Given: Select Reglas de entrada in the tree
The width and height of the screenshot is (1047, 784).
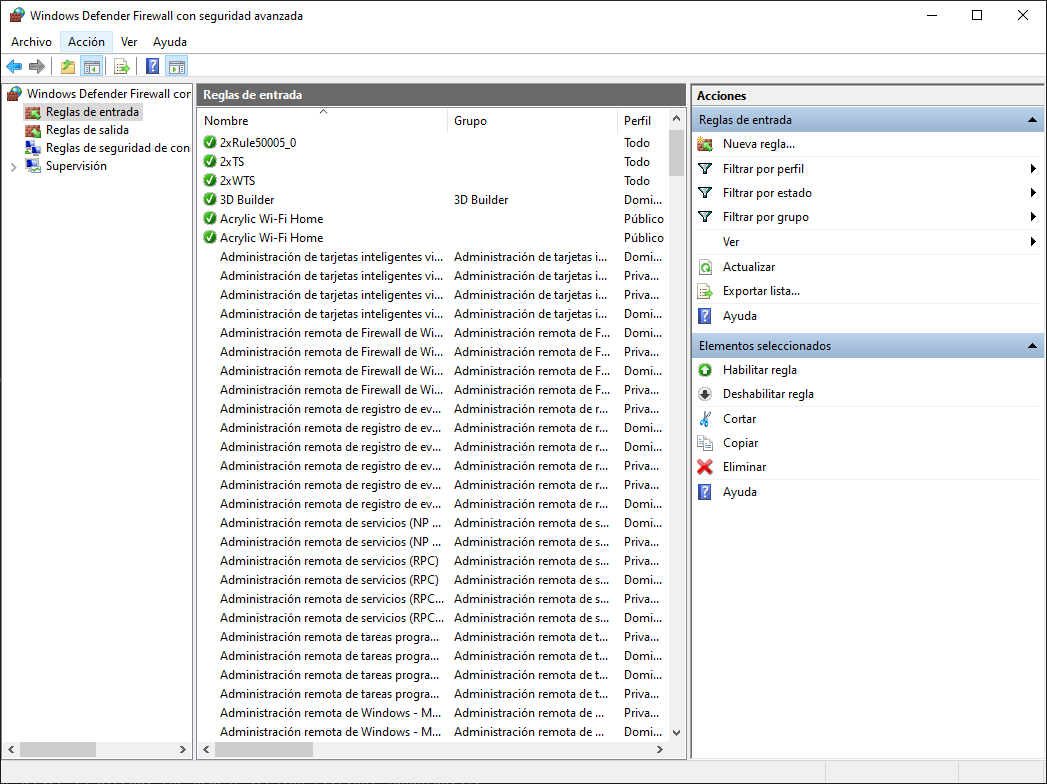Looking at the screenshot, I should (x=92, y=112).
